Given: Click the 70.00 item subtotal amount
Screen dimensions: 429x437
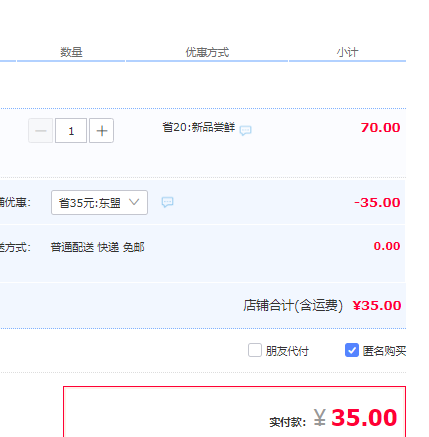Looking at the screenshot, I should point(380,128).
